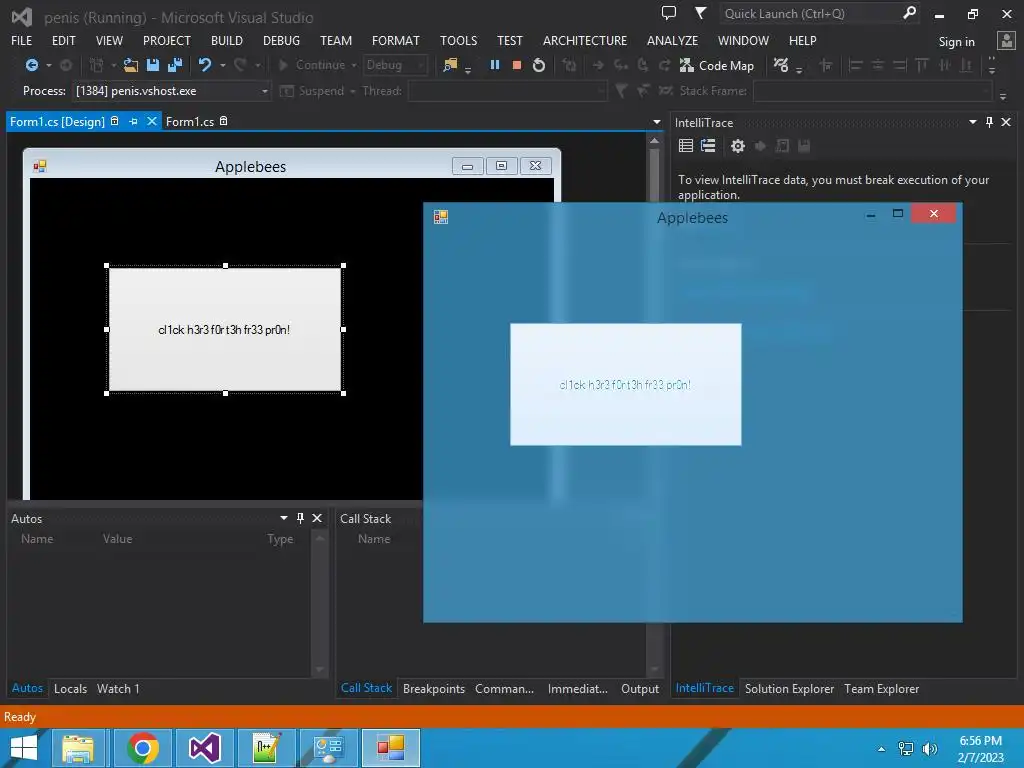Open the FORMAT menu
The height and width of the screenshot is (768, 1024).
point(396,40)
